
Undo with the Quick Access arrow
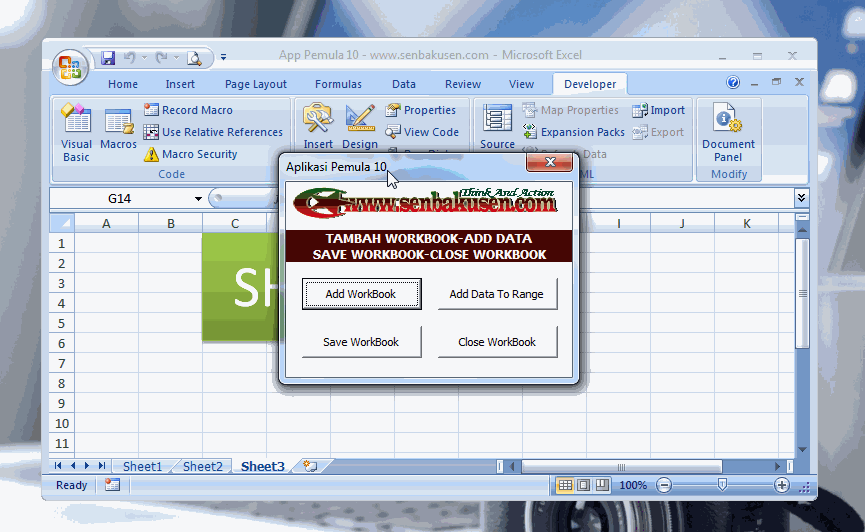click(x=129, y=57)
